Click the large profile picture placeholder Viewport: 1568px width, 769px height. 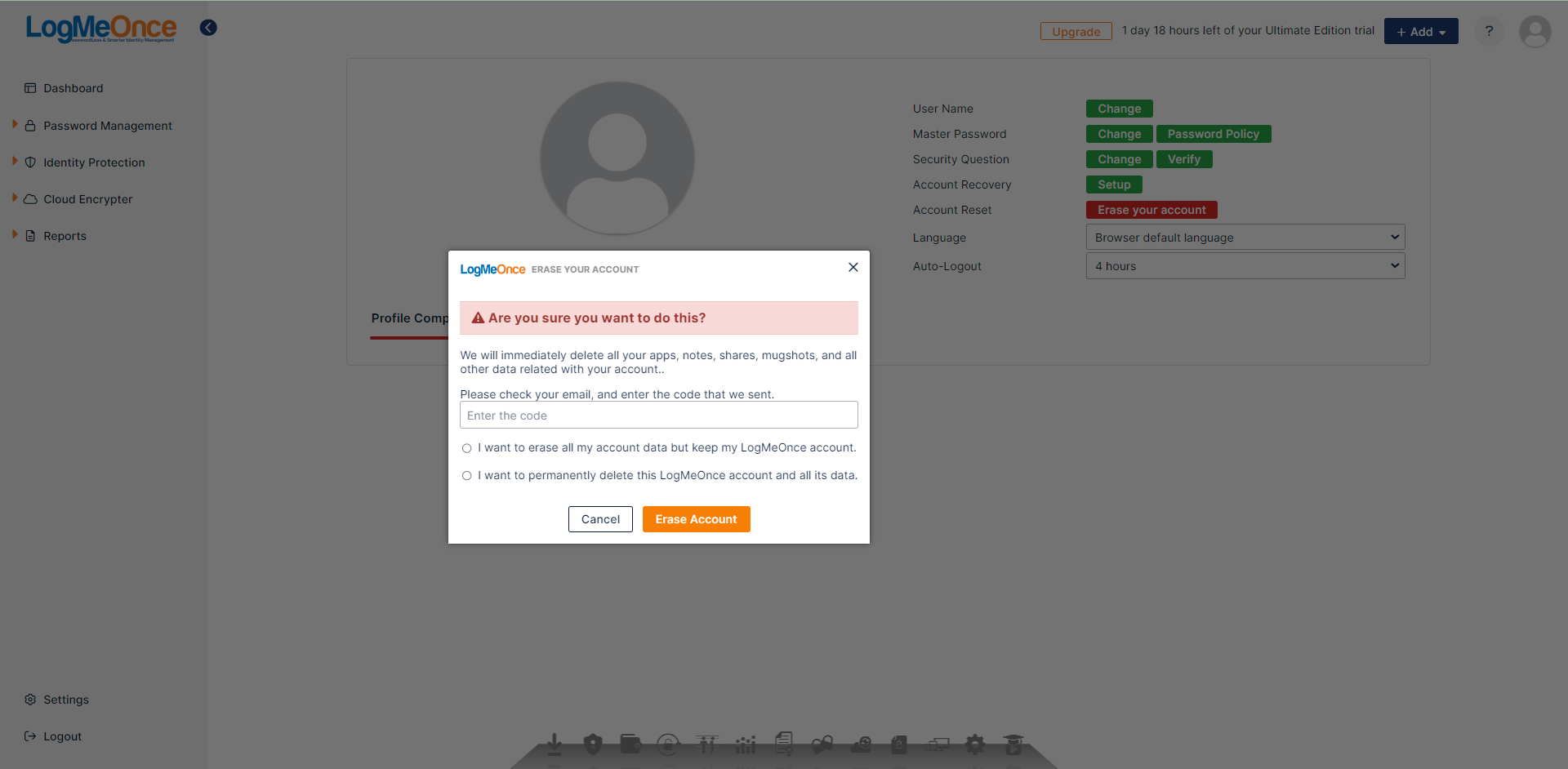tap(617, 158)
